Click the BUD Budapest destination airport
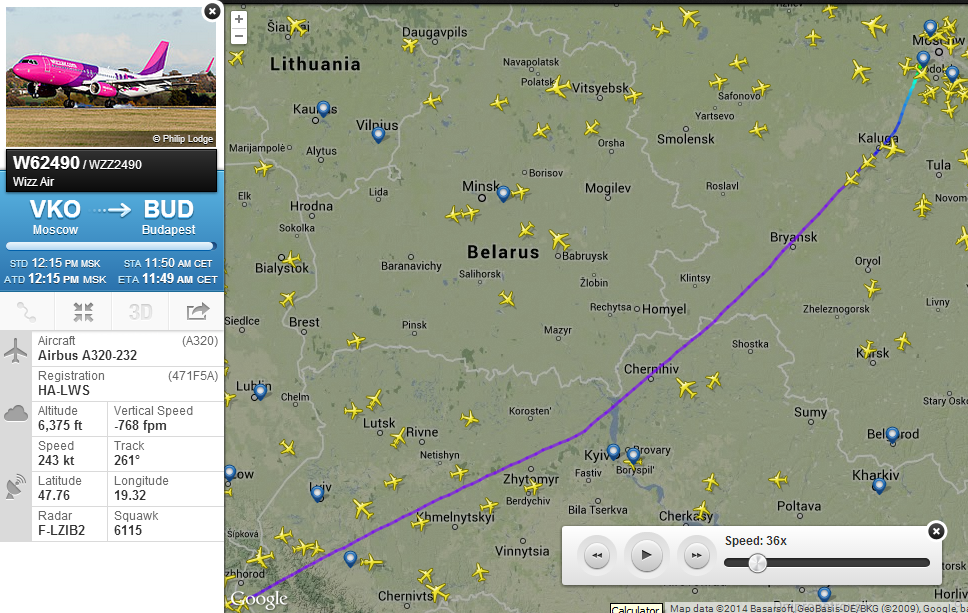The image size is (968, 613). point(169,217)
